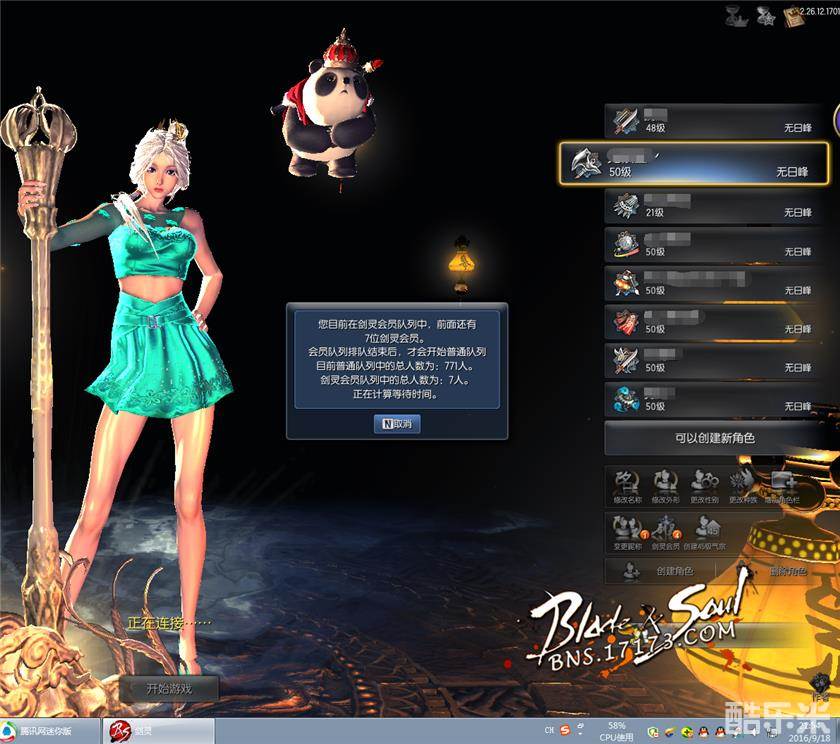Image resolution: width=840 pixels, height=744 pixels.
Task: Switch to 腾讯网迷你版 in the taskbar
Action: (40, 731)
